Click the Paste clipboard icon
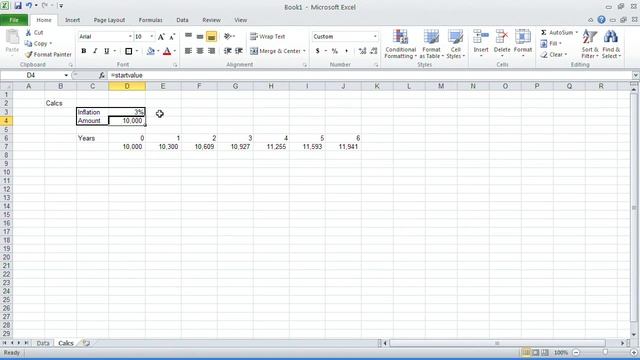 (12, 38)
